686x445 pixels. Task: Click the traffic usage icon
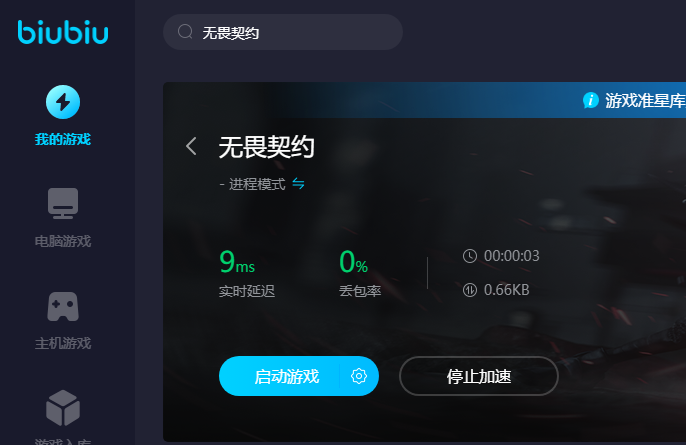tap(470, 290)
